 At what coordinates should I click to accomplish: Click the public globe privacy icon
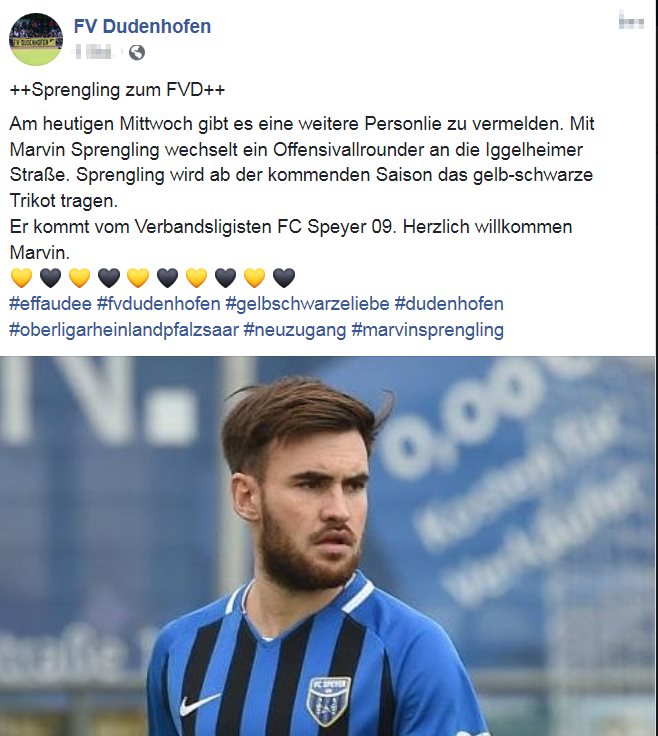click(x=137, y=52)
